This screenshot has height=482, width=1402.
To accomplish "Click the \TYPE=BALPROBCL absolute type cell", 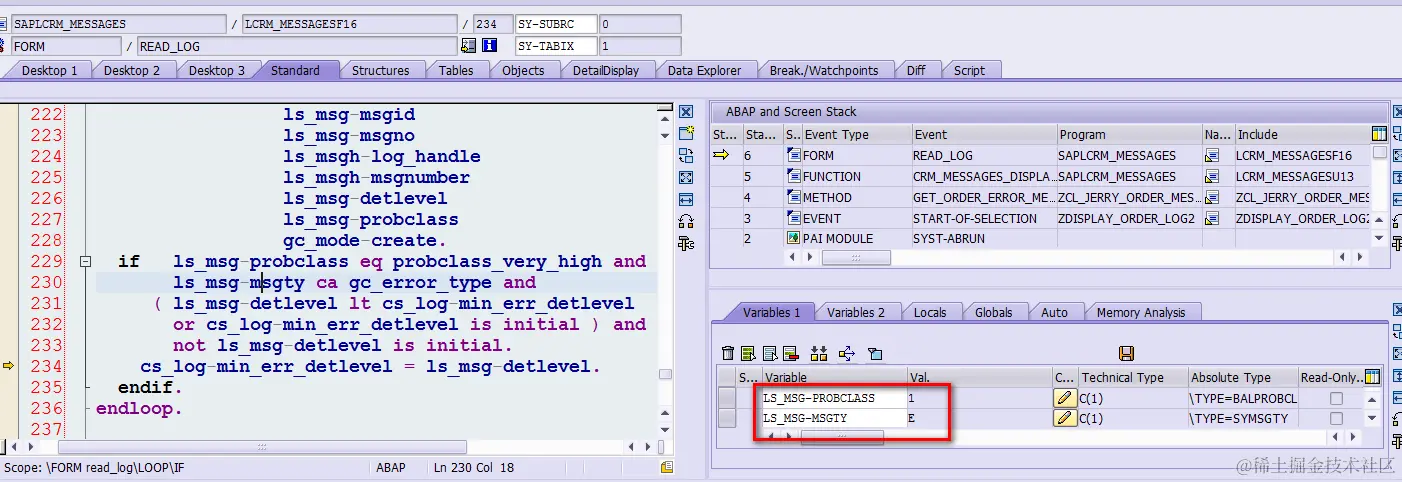I will (x=1242, y=398).
